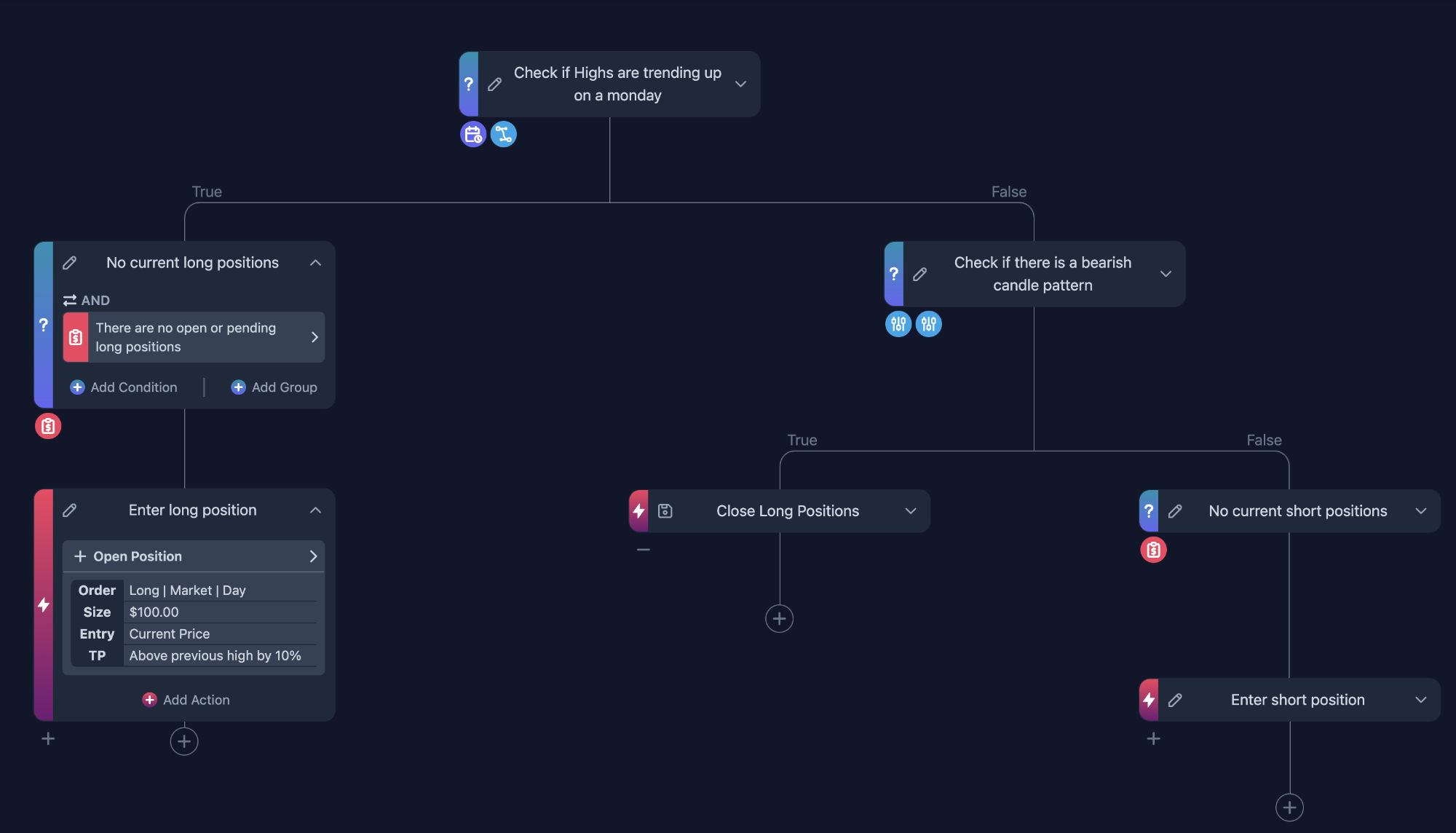Screen dimensions: 1456x833
Task: Expand the Check if Highs are trending up node
Action: [x=740, y=84]
